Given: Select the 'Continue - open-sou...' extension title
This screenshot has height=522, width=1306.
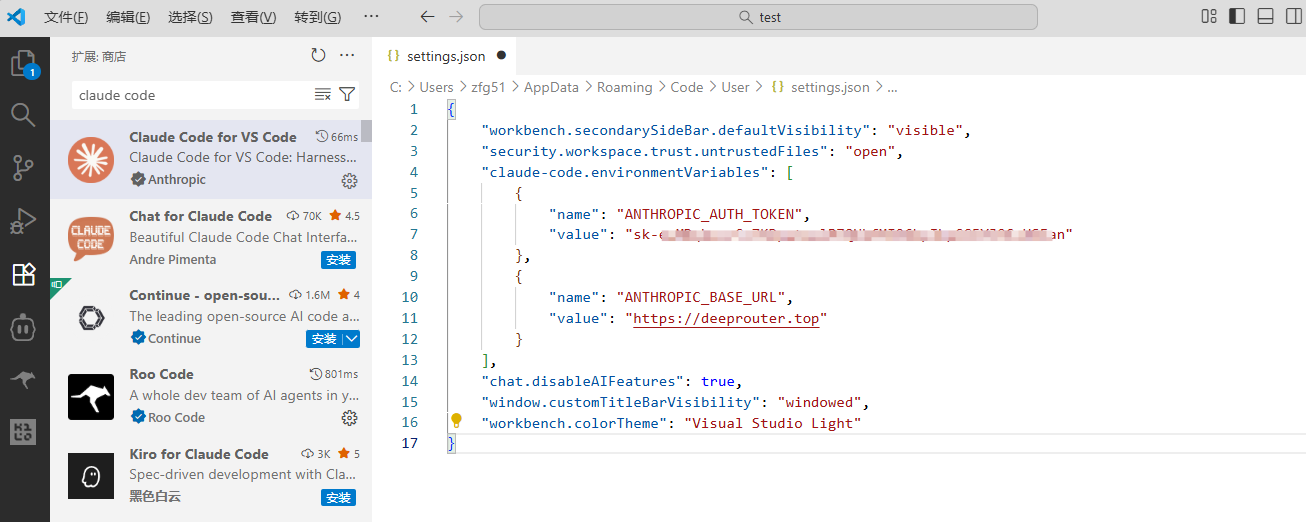Looking at the screenshot, I should pos(203,295).
